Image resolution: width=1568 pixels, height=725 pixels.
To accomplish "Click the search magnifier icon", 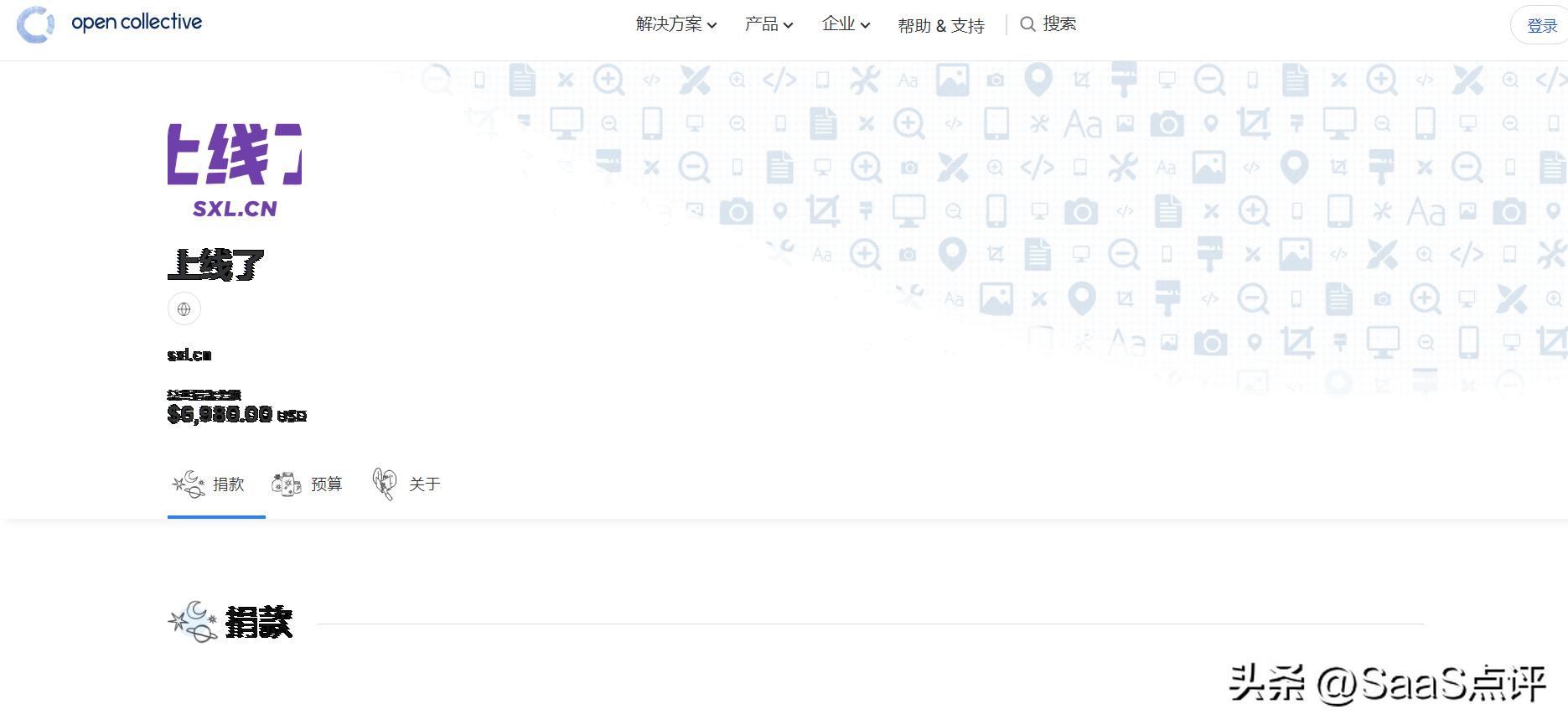I will click(x=1027, y=24).
